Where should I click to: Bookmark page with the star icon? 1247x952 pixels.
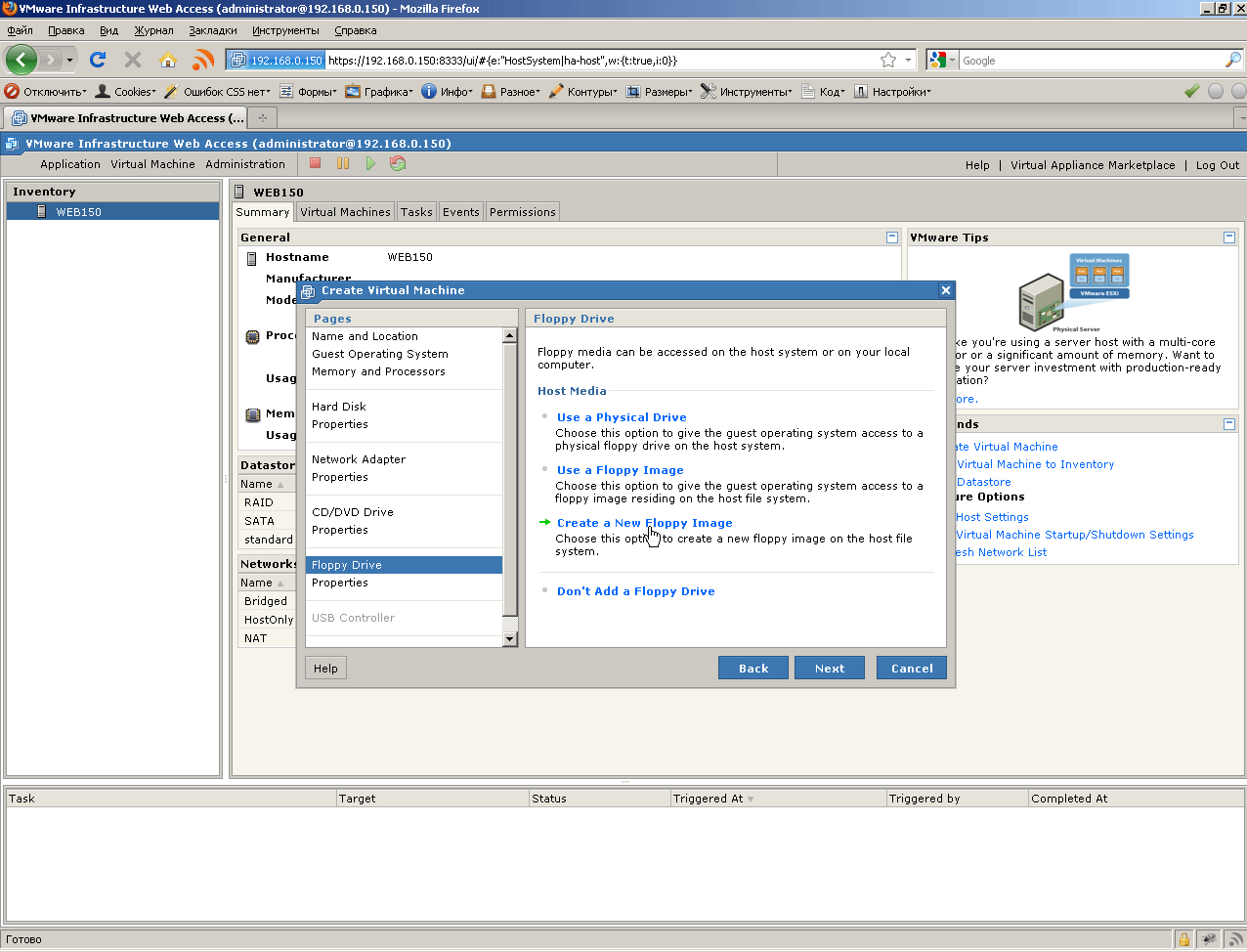click(888, 60)
